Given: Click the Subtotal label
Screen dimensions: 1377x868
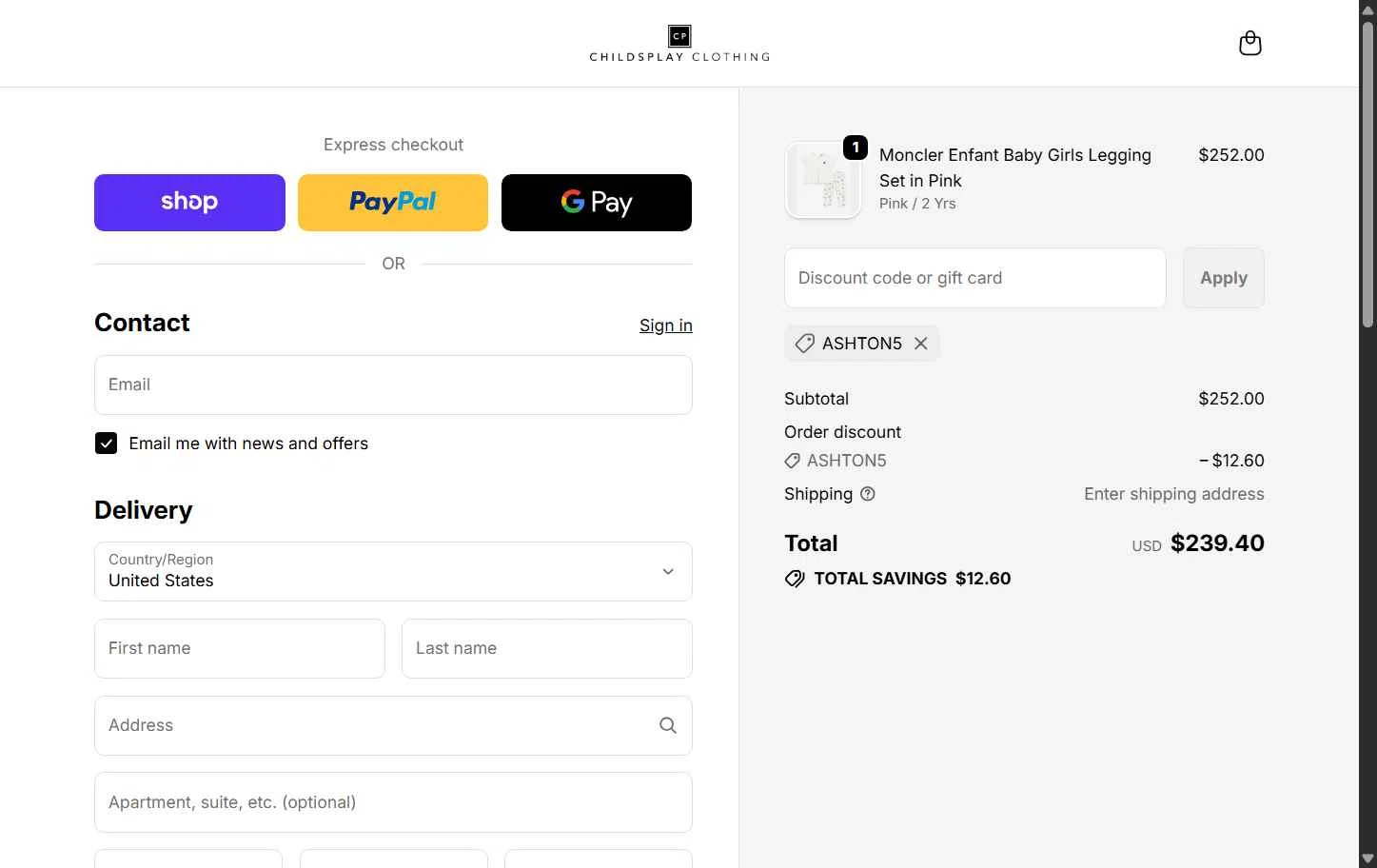Looking at the screenshot, I should pyautogui.click(x=816, y=399).
